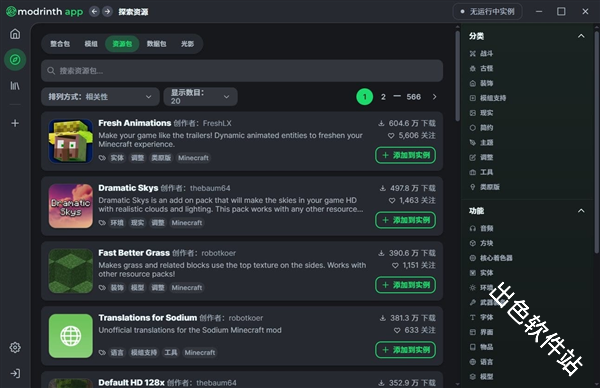Open the 显示数目 20 dropdown
Screen dimensions: 600x388
(201, 97)
